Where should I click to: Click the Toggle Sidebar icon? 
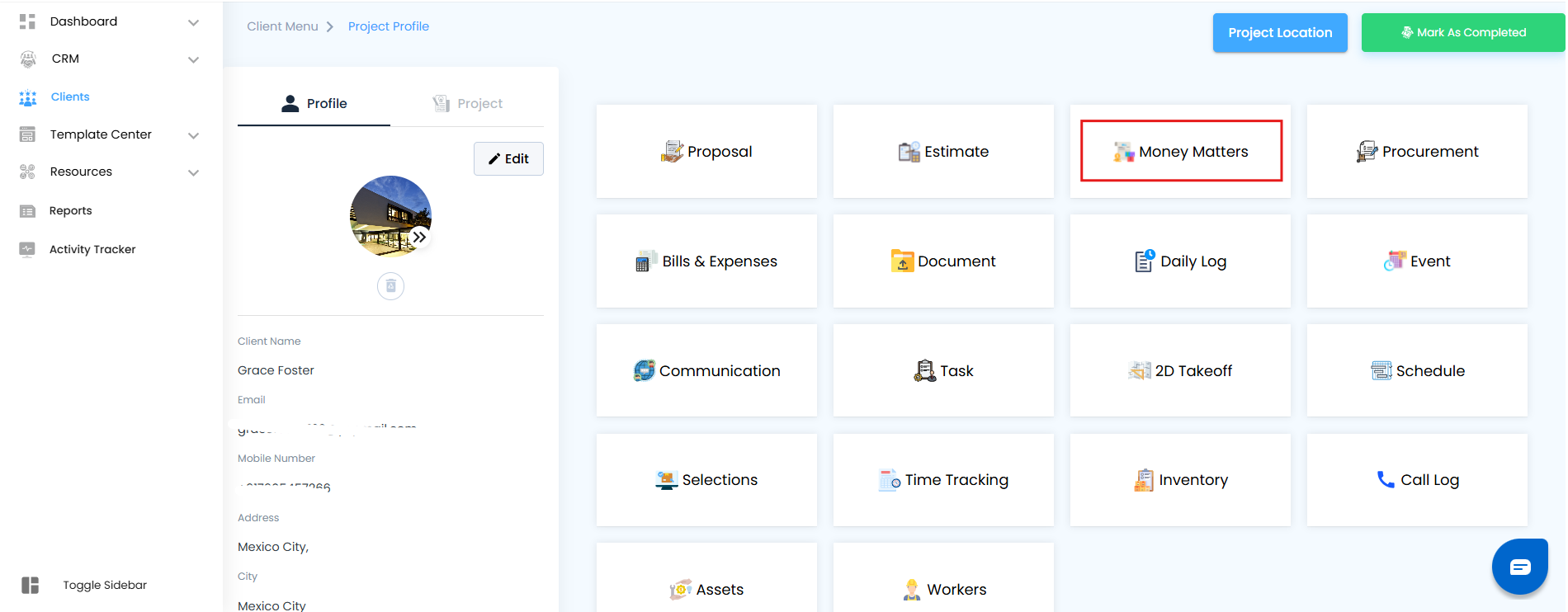click(x=31, y=586)
